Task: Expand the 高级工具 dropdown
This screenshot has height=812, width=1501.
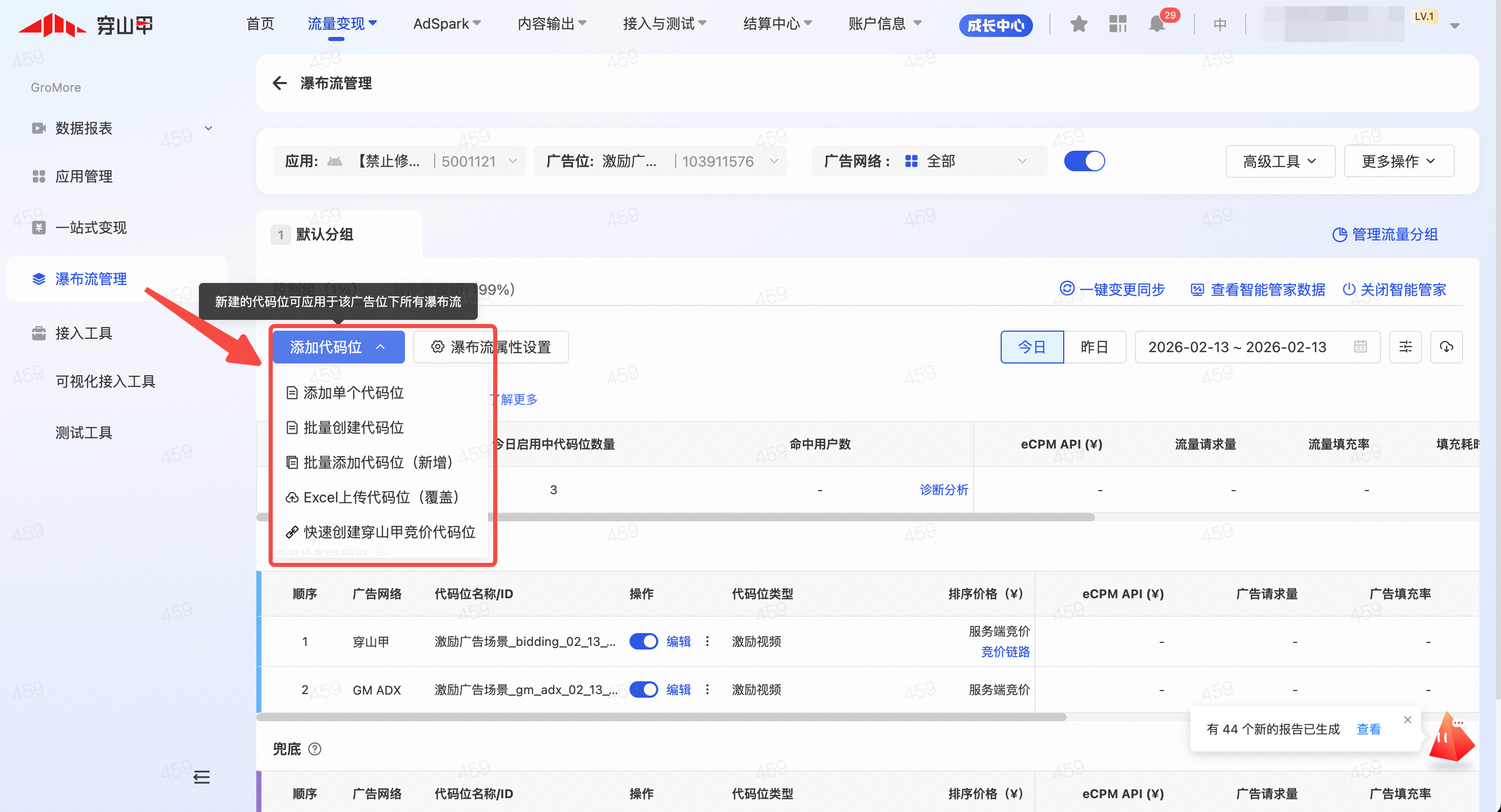Action: click(x=1280, y=161)
